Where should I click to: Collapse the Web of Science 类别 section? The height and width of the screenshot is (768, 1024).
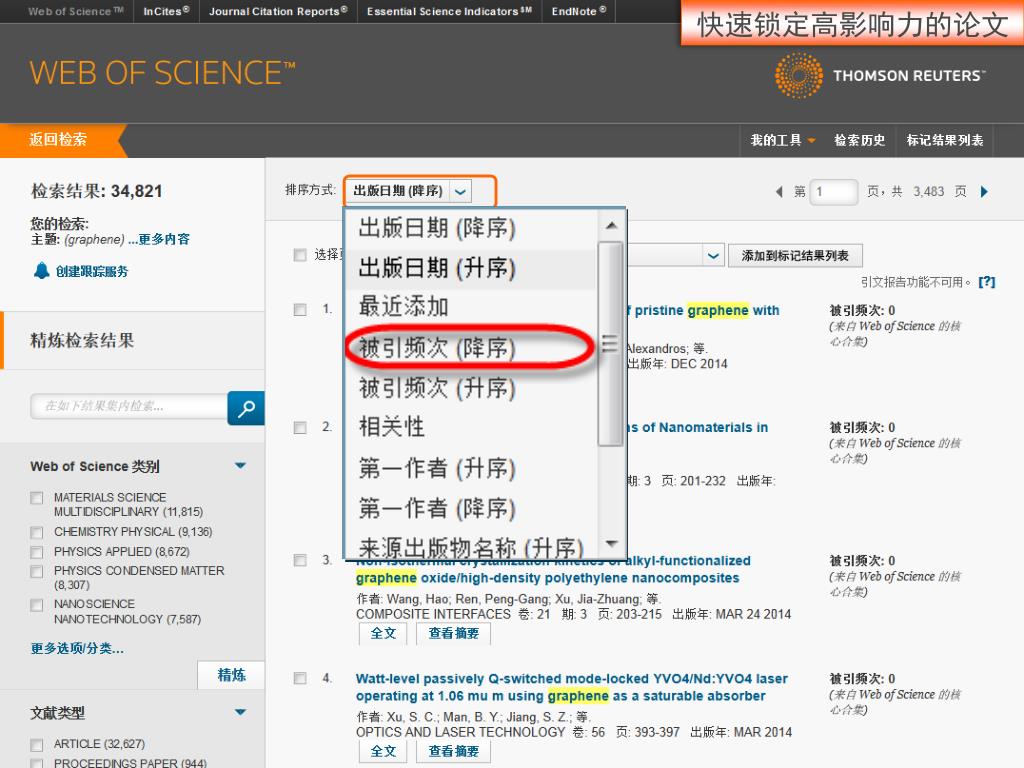(x=240, y=466)
